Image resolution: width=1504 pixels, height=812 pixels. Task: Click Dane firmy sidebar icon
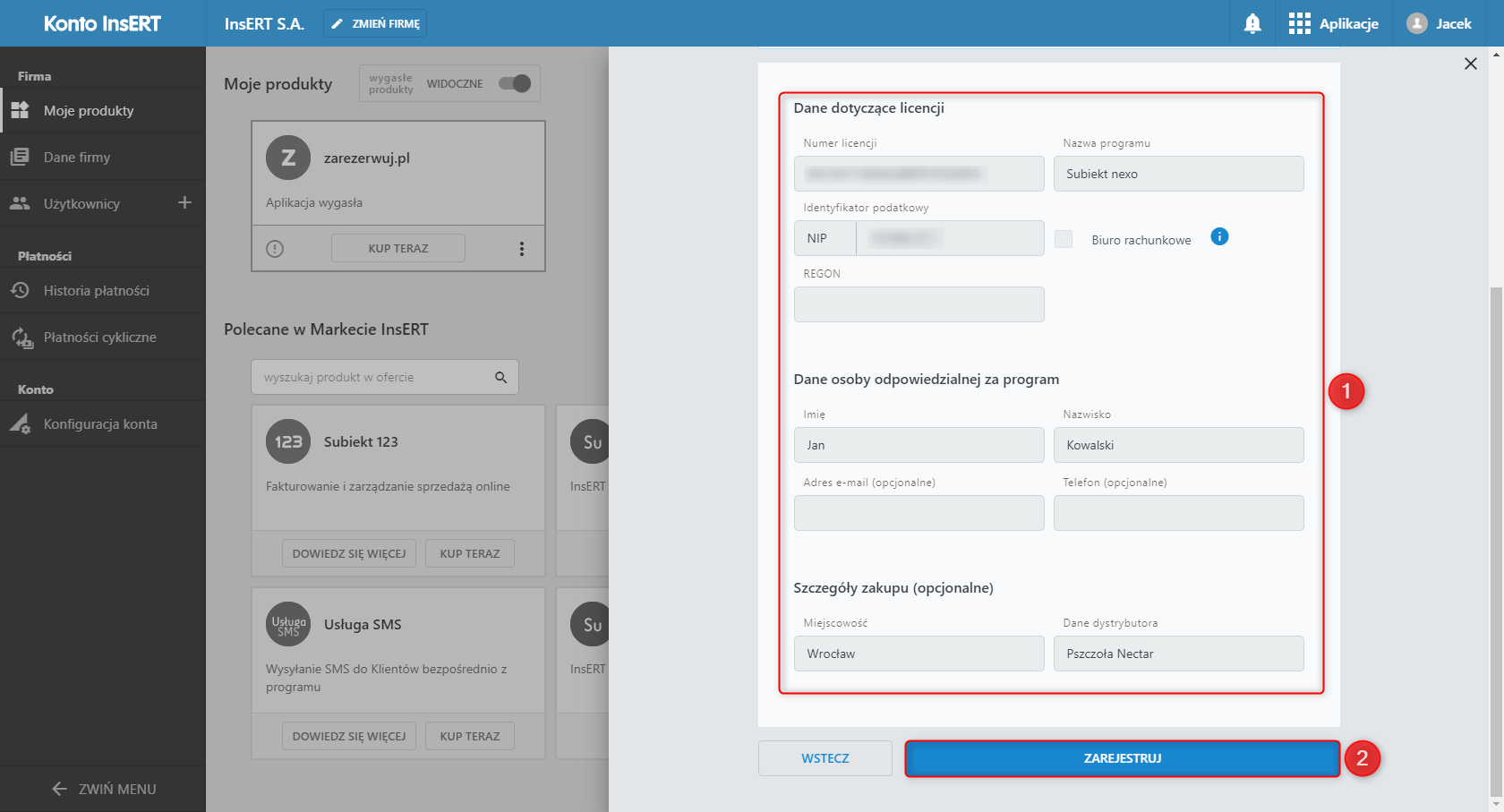pyautogui.click(x=20, y=158)
